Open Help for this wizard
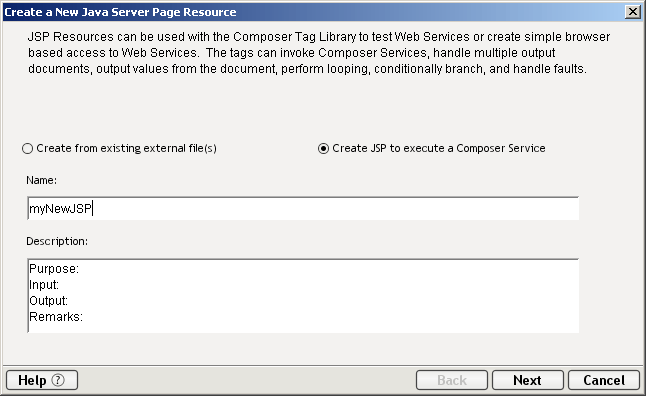 tap(42, 380)
